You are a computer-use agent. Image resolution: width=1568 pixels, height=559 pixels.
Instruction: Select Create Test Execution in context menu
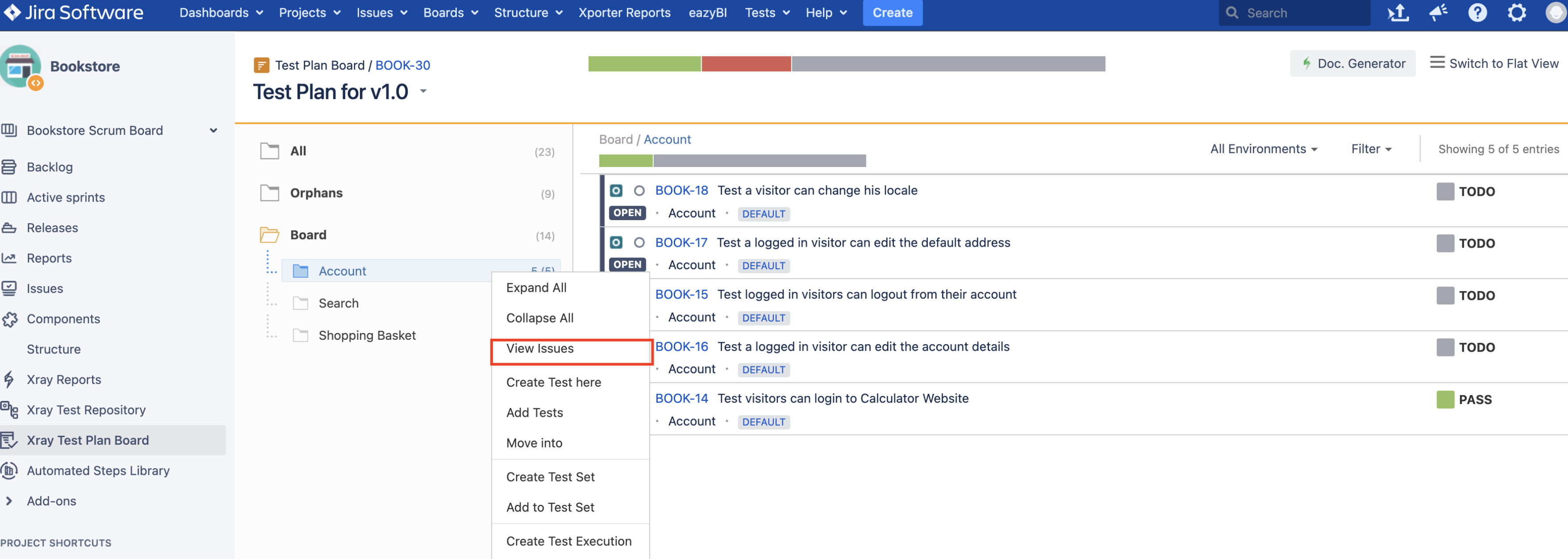click(570, 541)
